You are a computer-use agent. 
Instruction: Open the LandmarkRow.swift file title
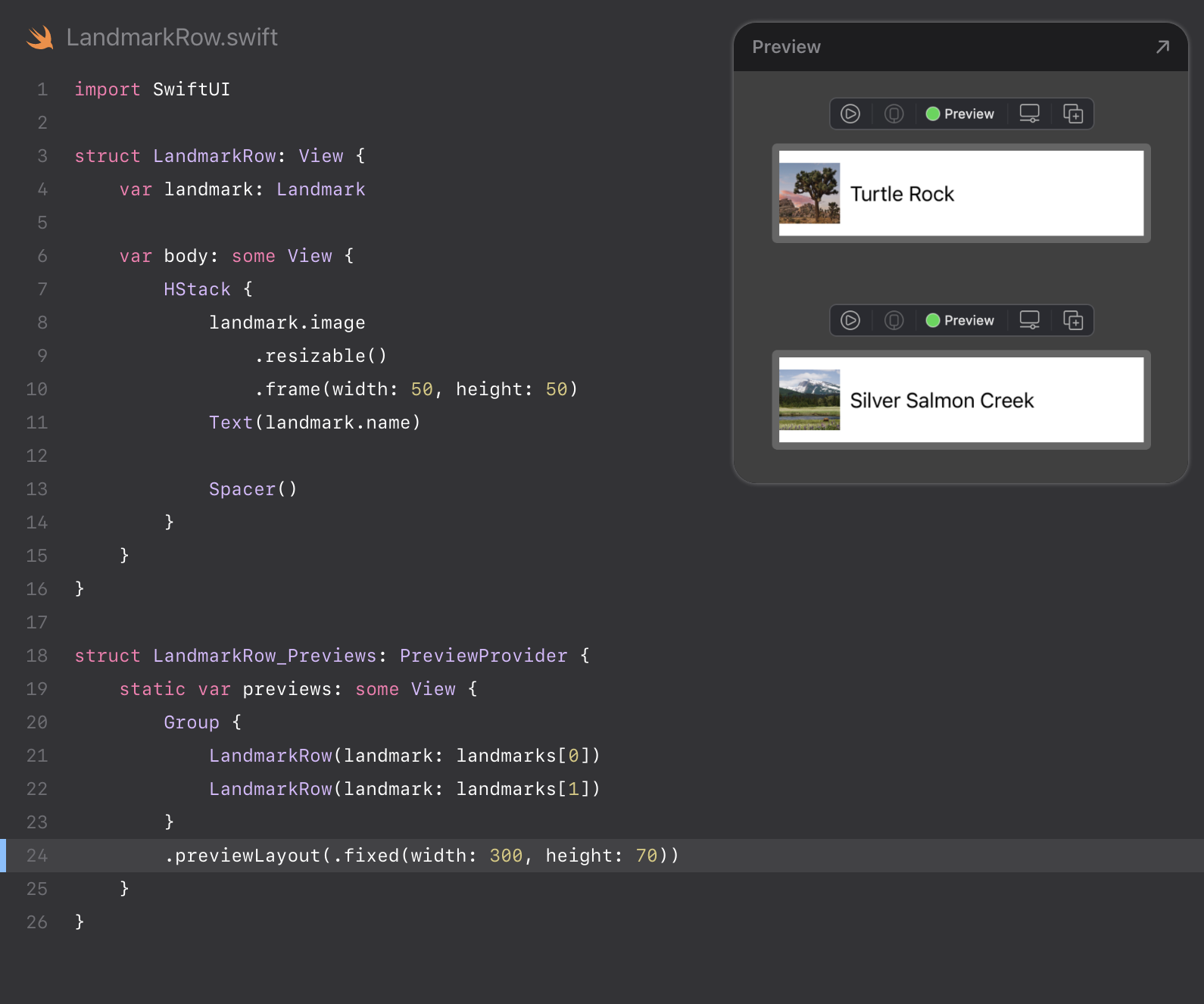pos(172,37)
